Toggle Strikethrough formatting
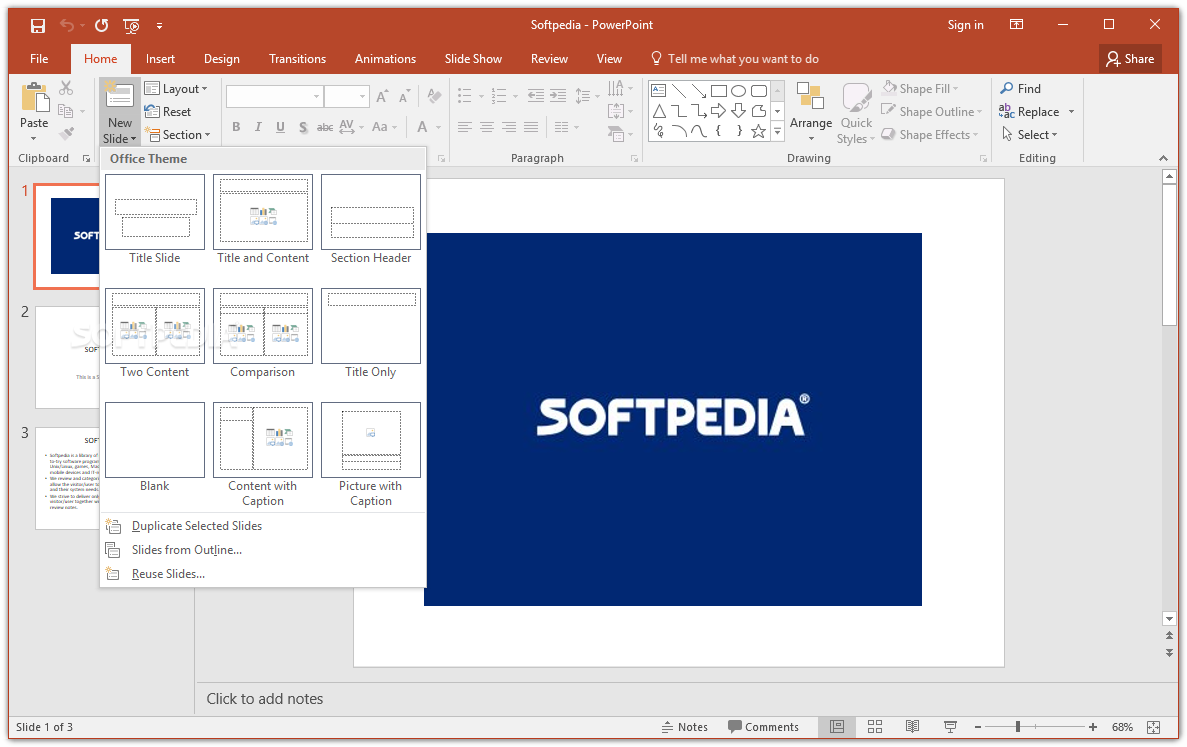The image size is (1187, 747). click(x=325, y=127)
